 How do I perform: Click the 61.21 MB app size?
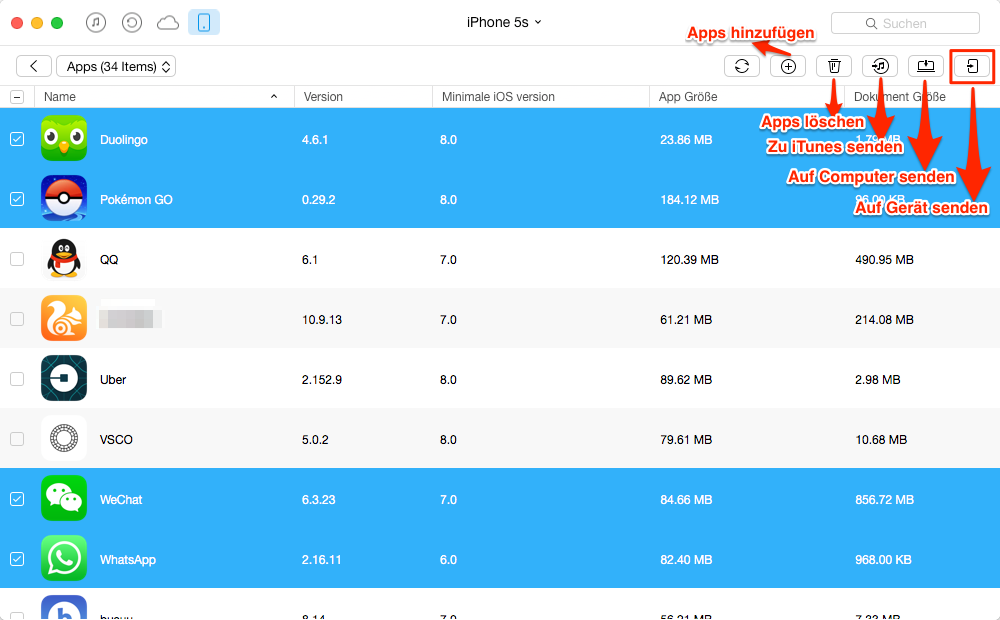(686, 320)
